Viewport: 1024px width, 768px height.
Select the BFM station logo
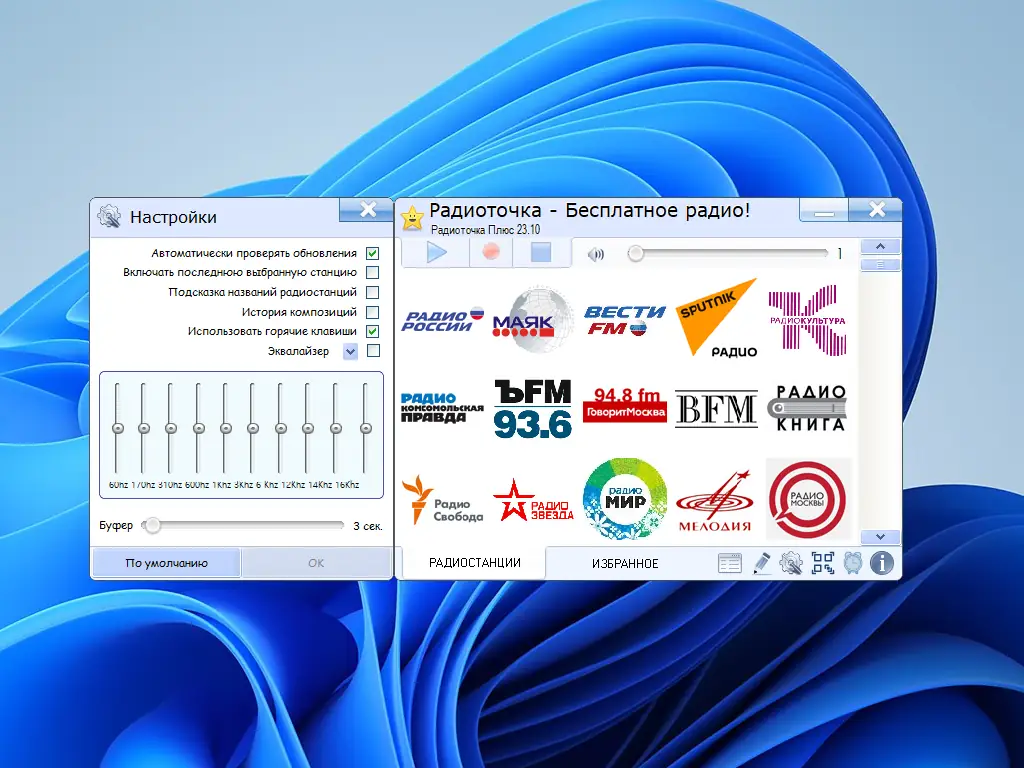pyautogui.click(x=716, y=409)
